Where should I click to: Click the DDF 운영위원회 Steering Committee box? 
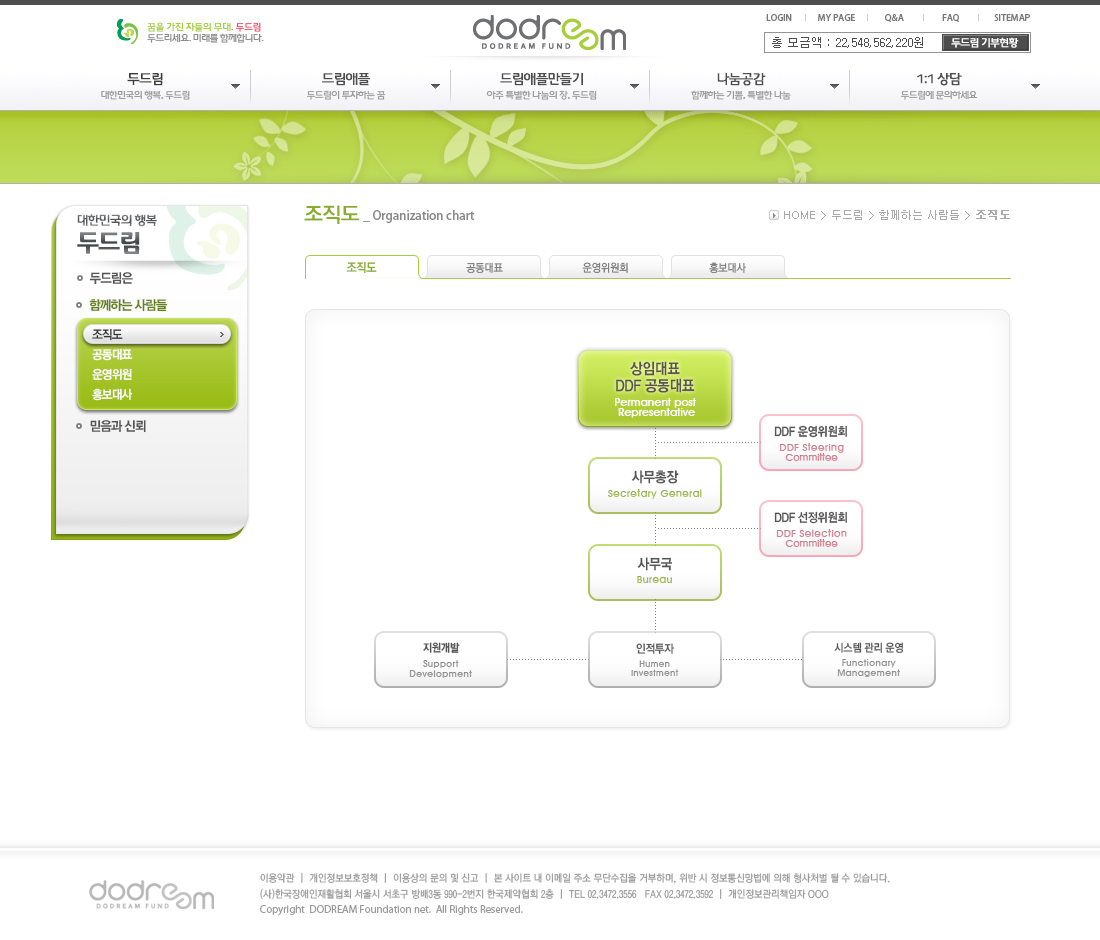(811, 442)
